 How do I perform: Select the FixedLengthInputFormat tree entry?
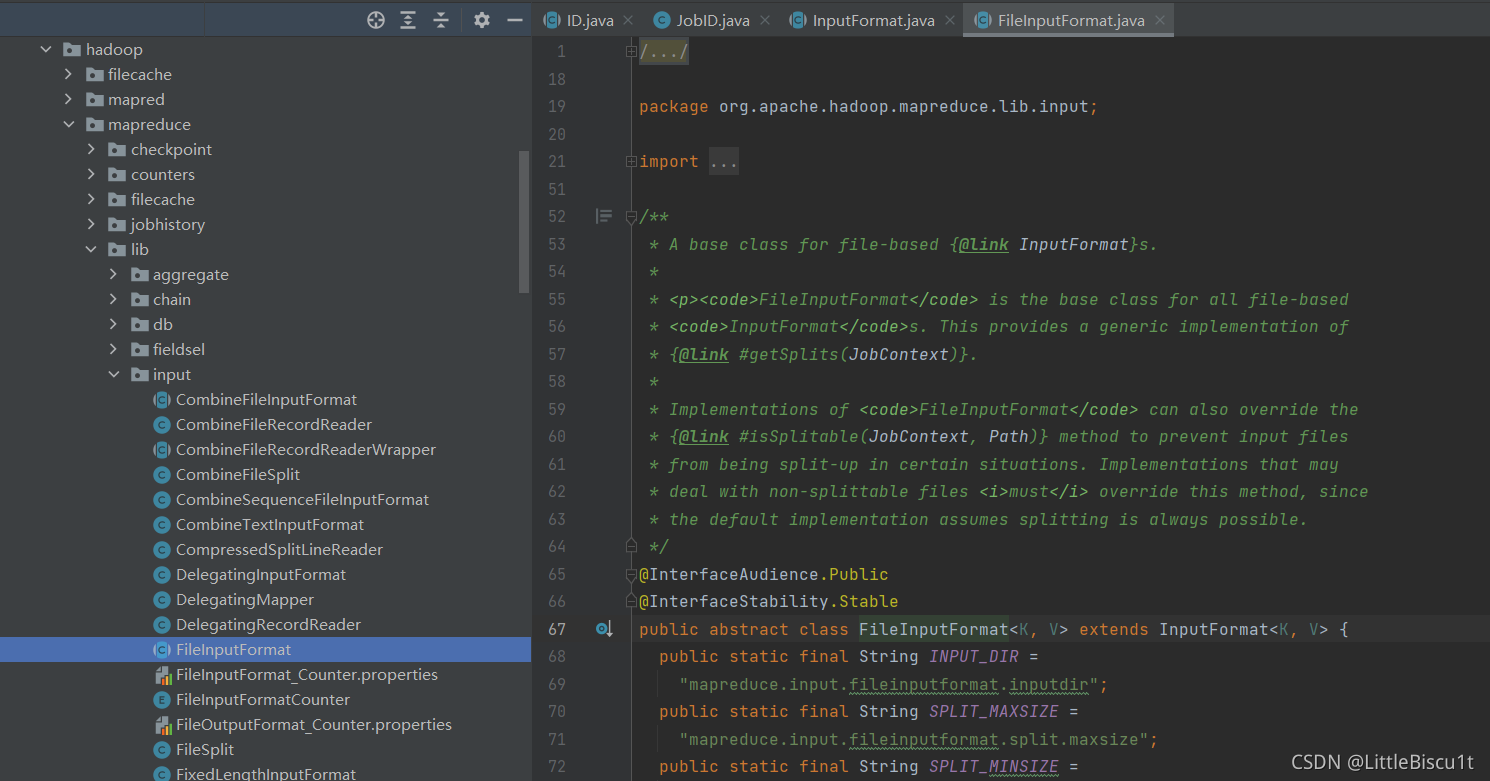[265, 773]
